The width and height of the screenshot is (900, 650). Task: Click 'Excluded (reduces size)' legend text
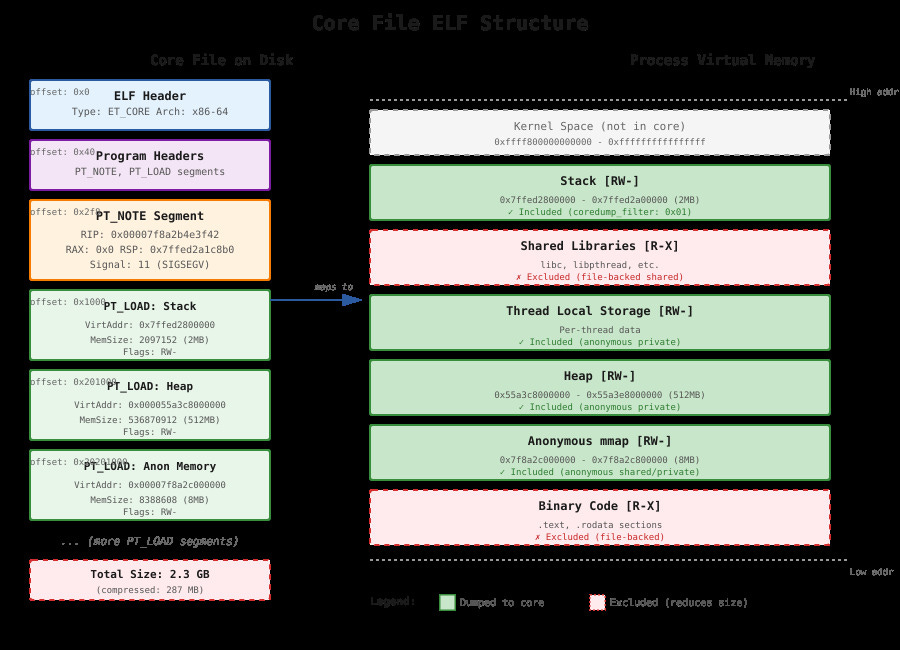click(678, 602)
